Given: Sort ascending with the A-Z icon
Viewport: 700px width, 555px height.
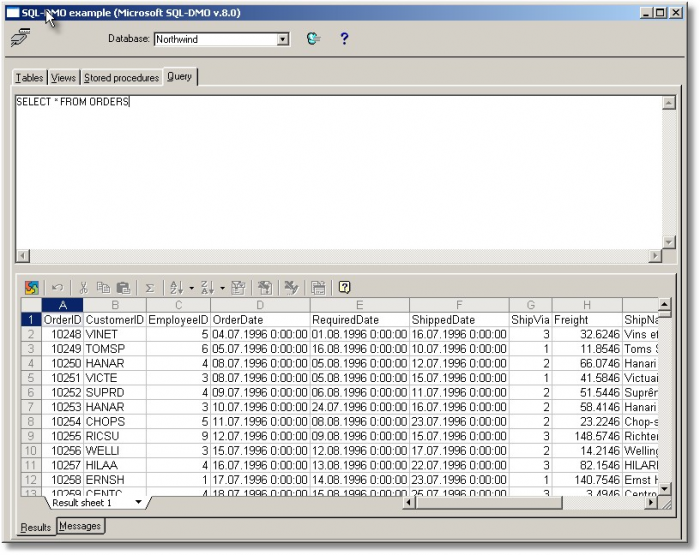Looking at the screenshot, I should tap(177, 288).
